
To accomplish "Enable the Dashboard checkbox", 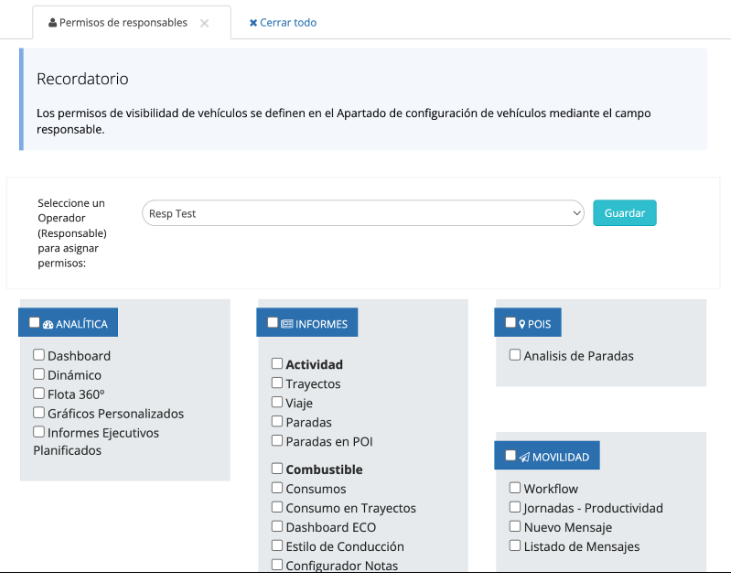I will click(x=39, y=355).
